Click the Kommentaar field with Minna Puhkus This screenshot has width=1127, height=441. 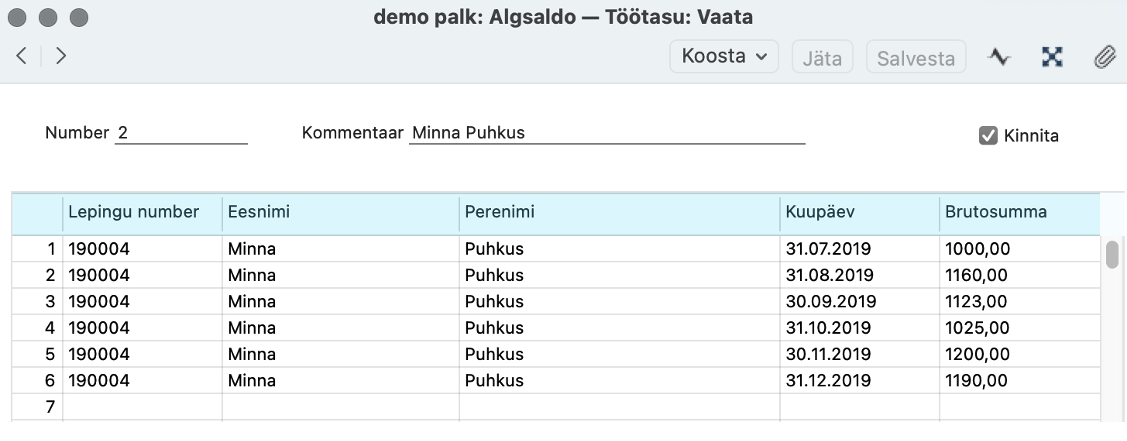click(607, 133)
